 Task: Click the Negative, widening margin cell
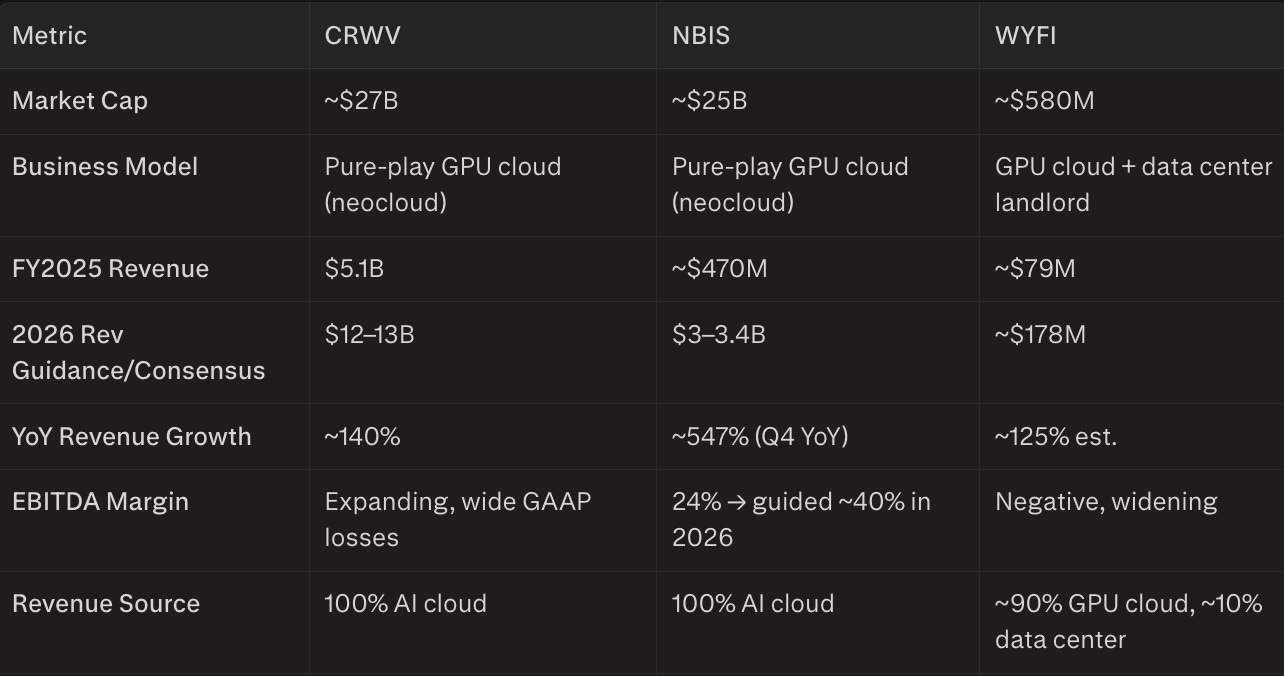(1106, 501)
